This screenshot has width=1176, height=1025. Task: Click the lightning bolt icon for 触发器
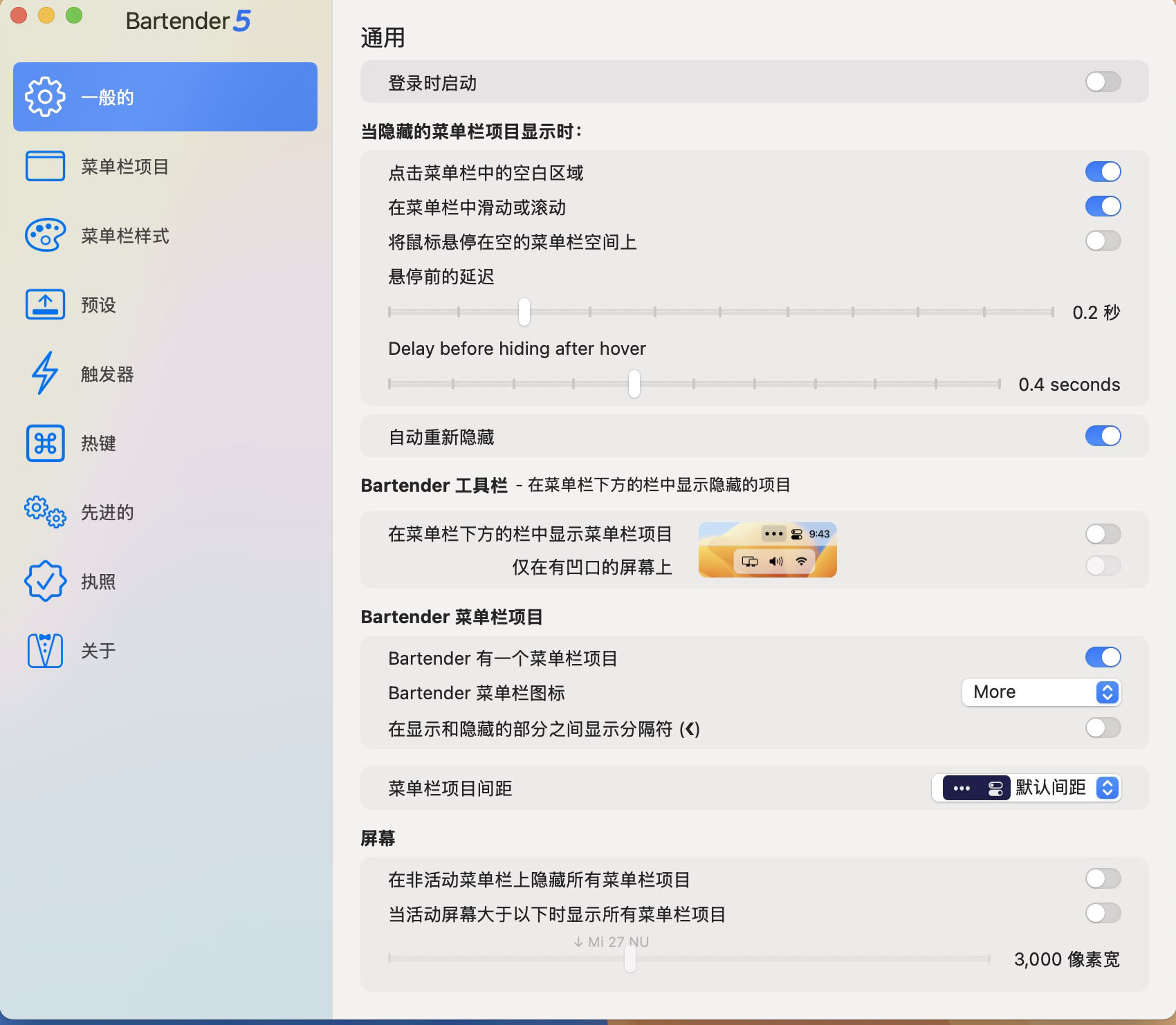click(x=45, y=373)
